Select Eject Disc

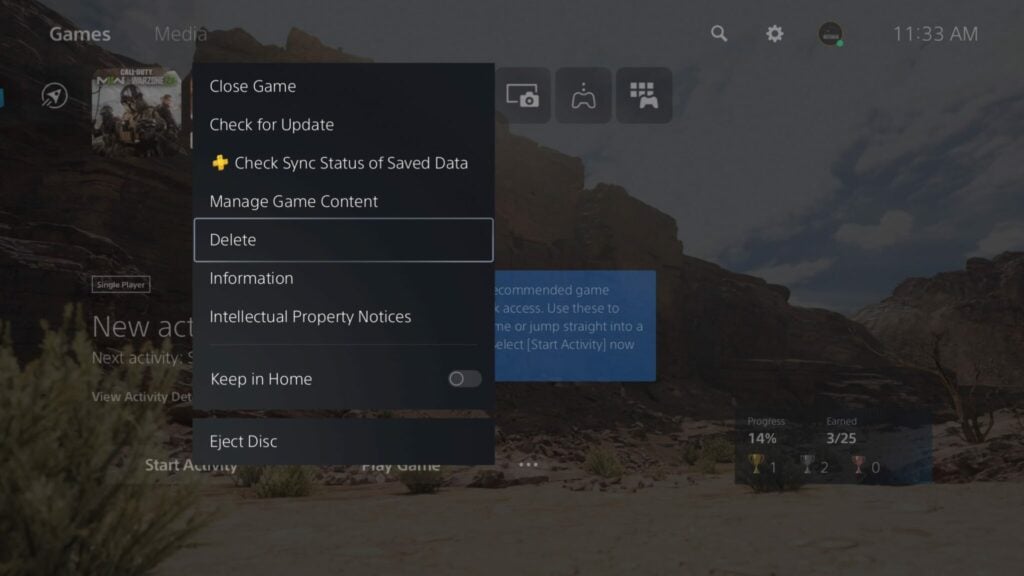(x=241, y=441)
